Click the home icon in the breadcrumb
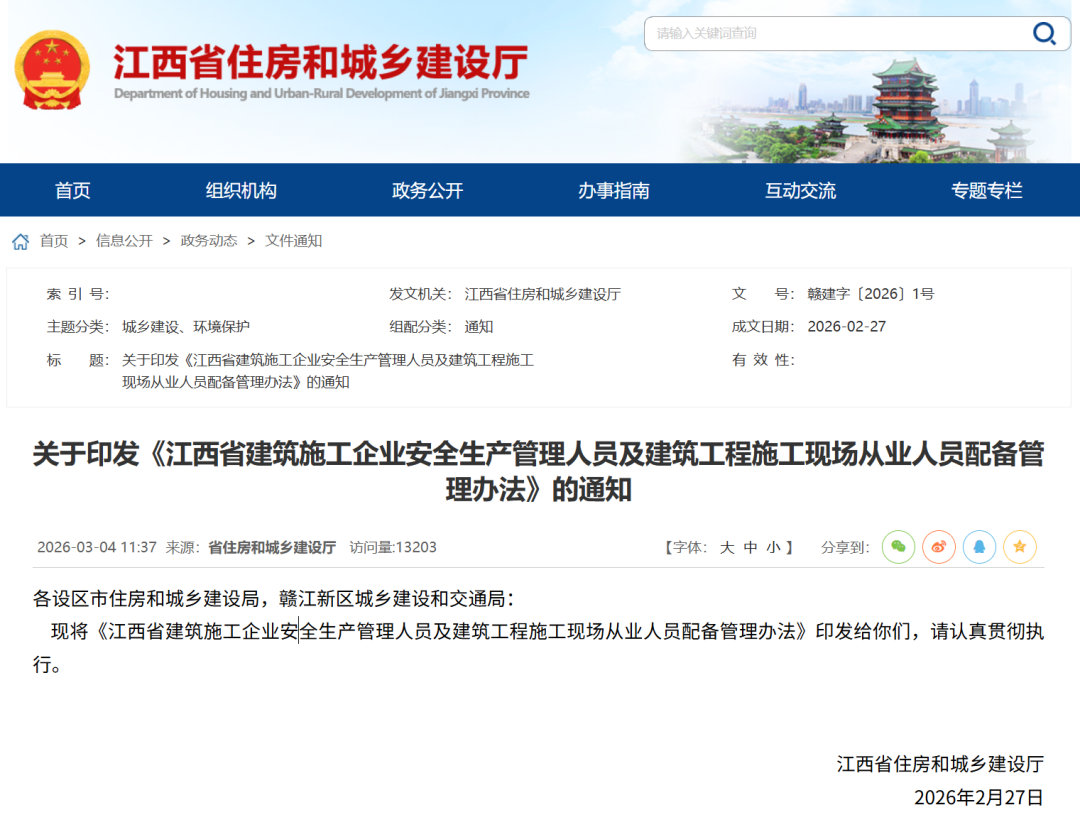The height and width of the screenshot is (827, 1080). pyautogui.click(x=18, y=240)
